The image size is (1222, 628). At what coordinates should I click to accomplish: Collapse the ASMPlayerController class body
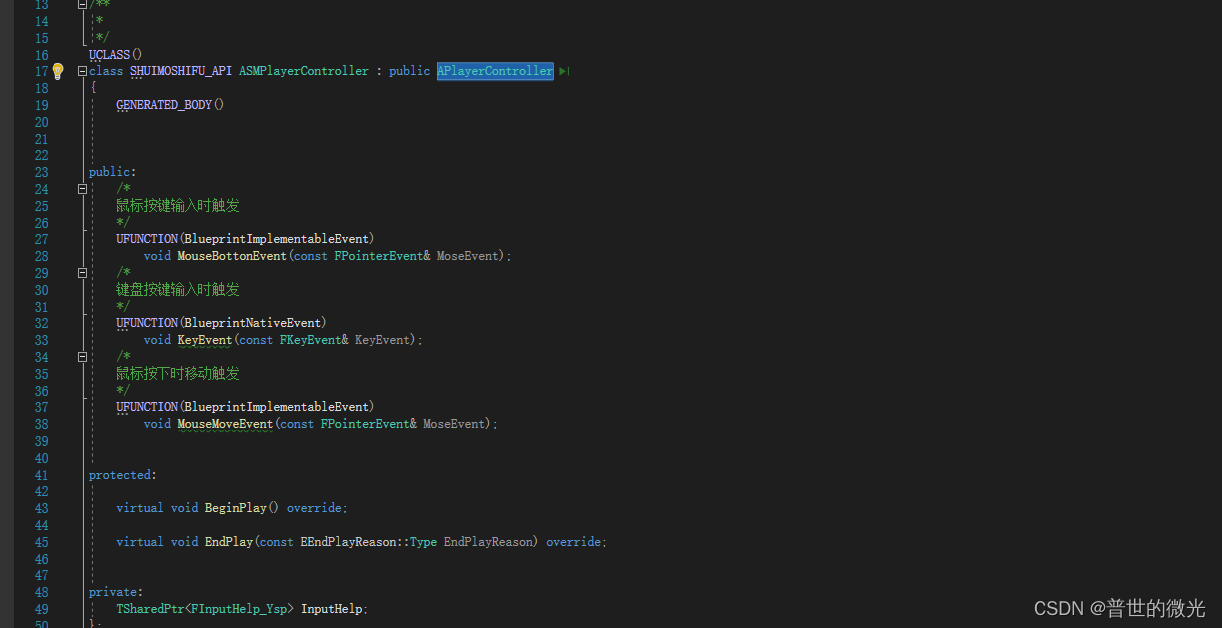click(x=81, y=71)
